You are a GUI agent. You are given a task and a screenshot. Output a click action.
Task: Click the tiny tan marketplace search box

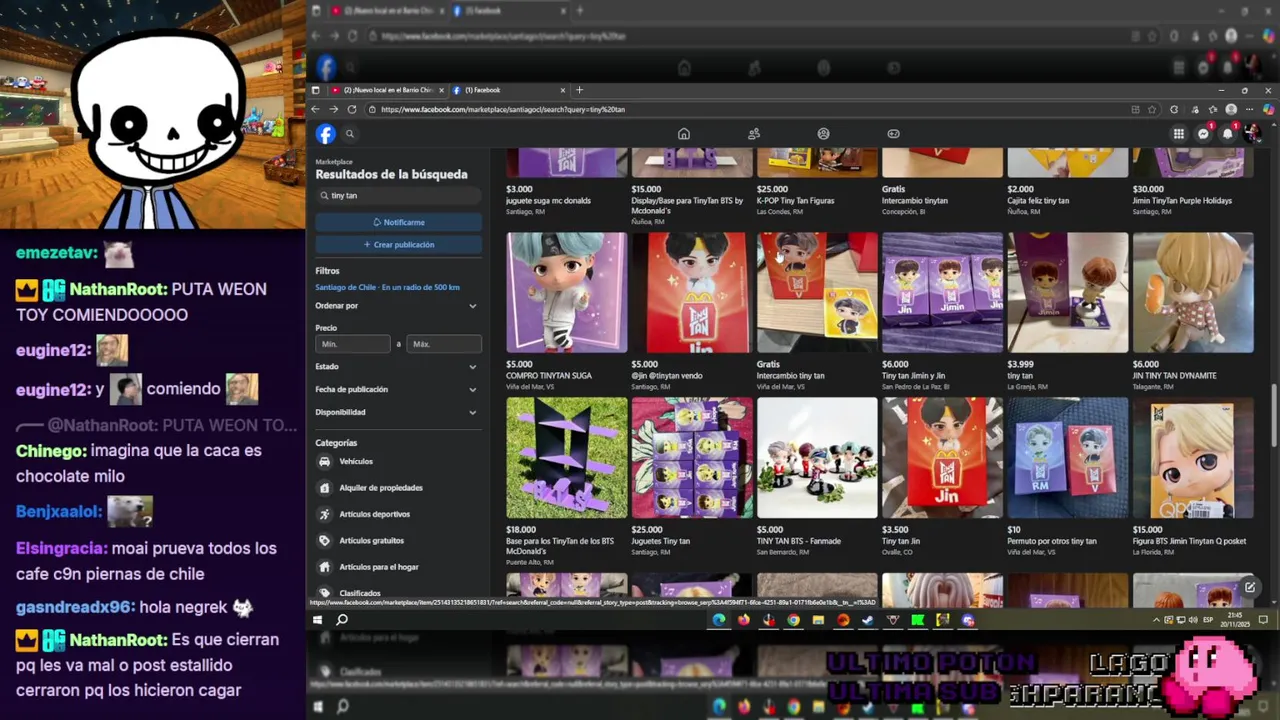[399, 196]
